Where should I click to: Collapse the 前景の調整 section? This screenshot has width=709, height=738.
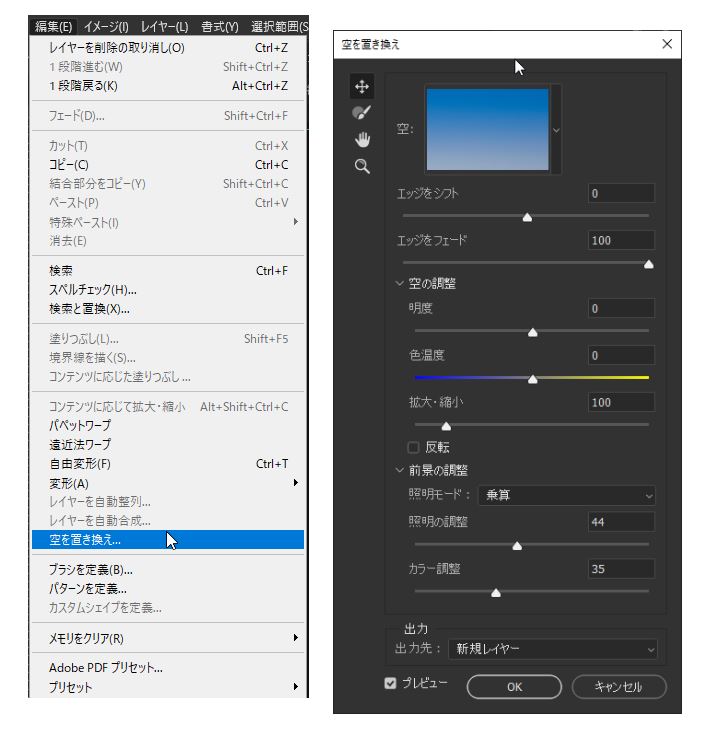pos(399,470)
